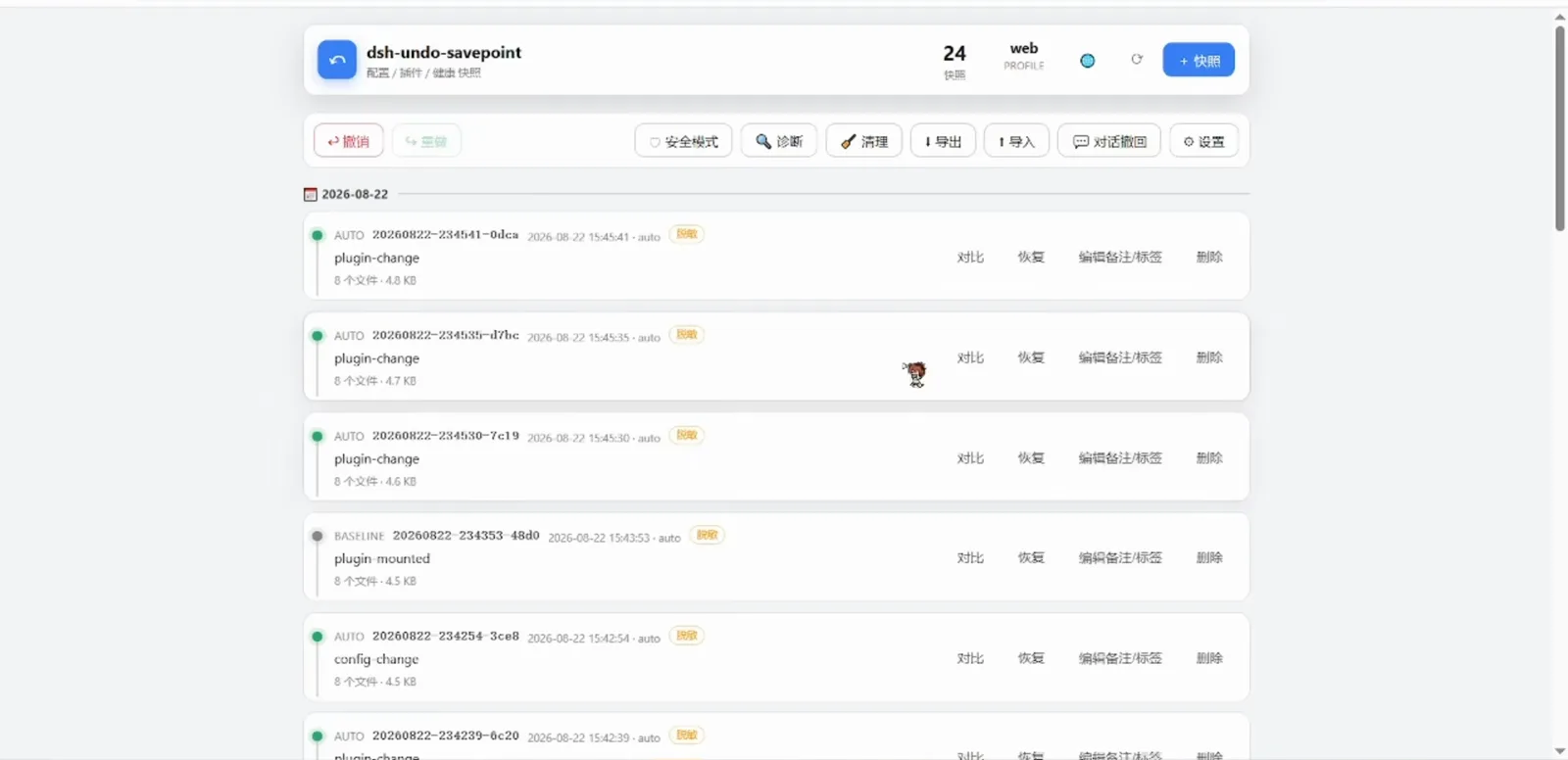
Task: Click the blue undo logo beside dsh-undo-savepoint
Action: click(x=336, y=60)
